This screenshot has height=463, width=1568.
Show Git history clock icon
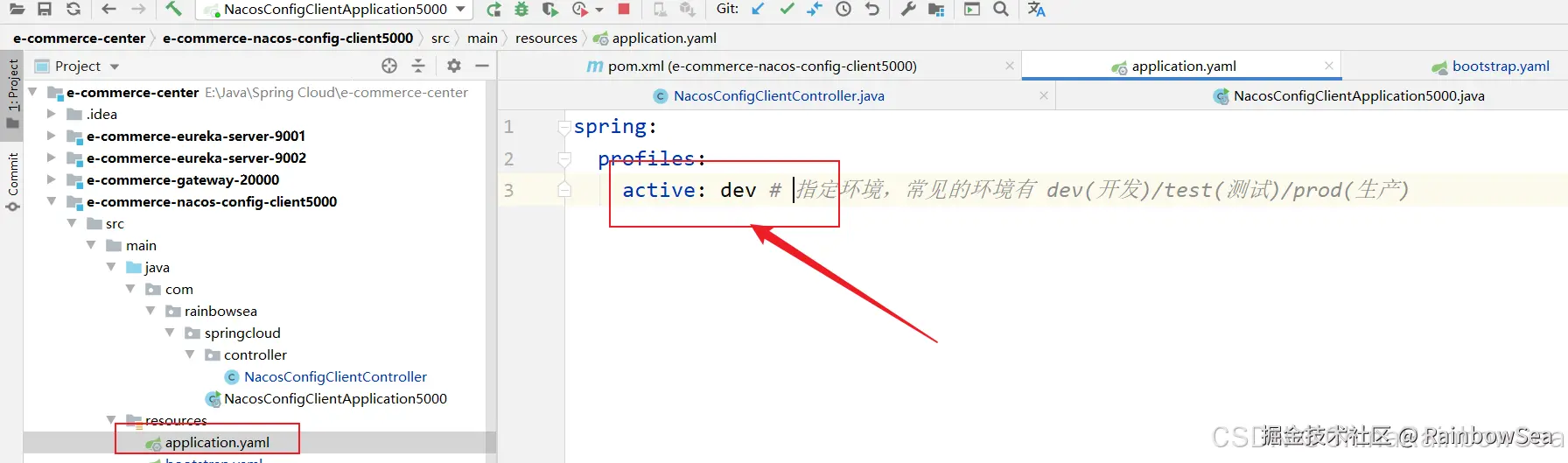(843, 10)
